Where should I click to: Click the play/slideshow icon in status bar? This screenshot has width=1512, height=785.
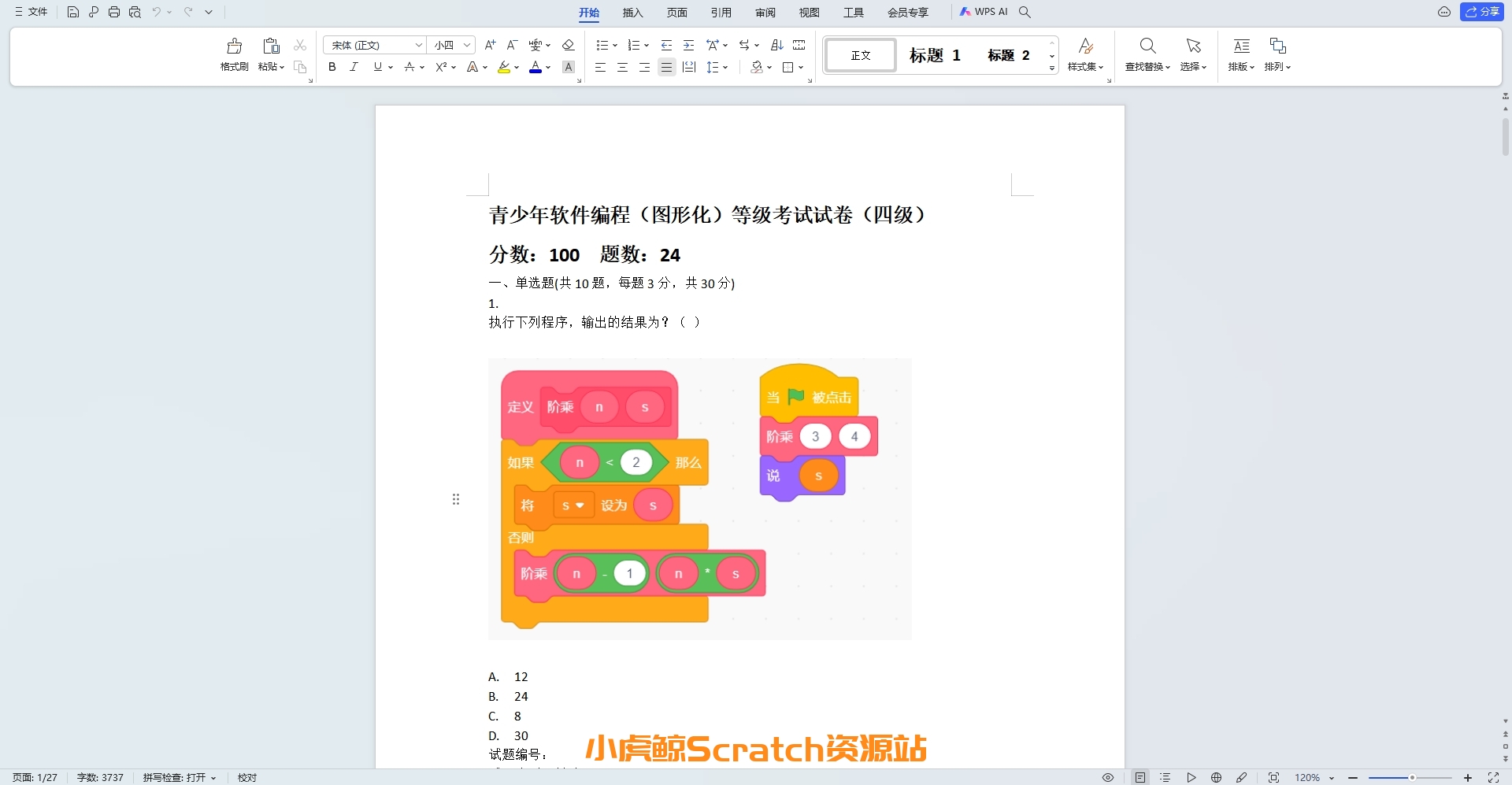click(x=1191, y=777)
